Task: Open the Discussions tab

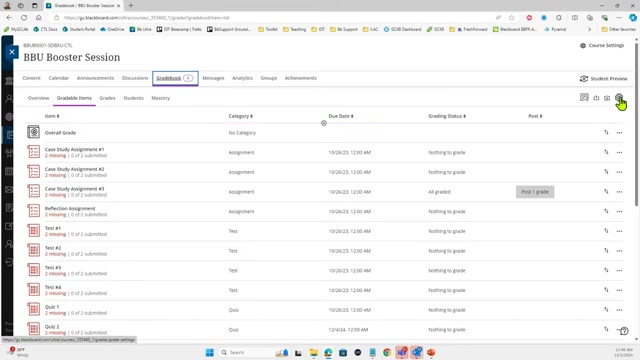Action: point(135,78)
